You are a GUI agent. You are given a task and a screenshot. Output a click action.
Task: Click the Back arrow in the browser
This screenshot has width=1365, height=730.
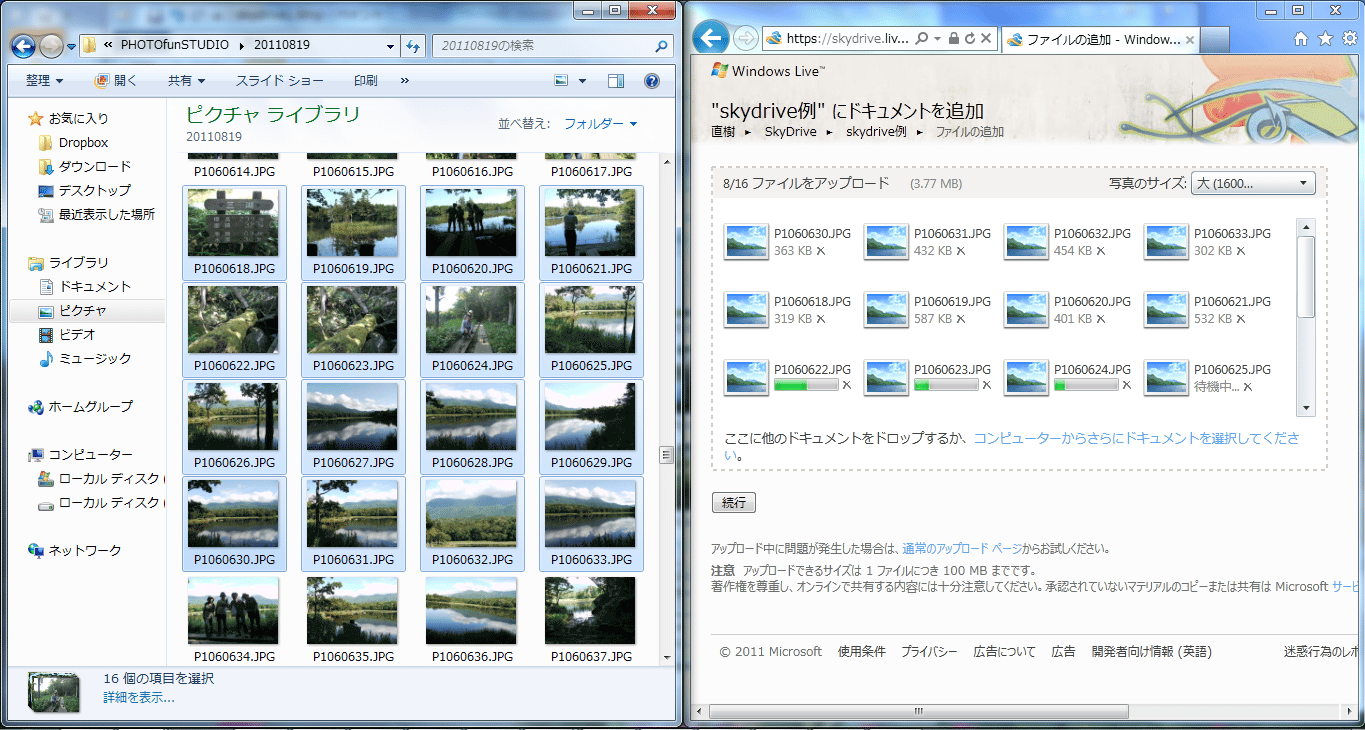tap(710, 37)
